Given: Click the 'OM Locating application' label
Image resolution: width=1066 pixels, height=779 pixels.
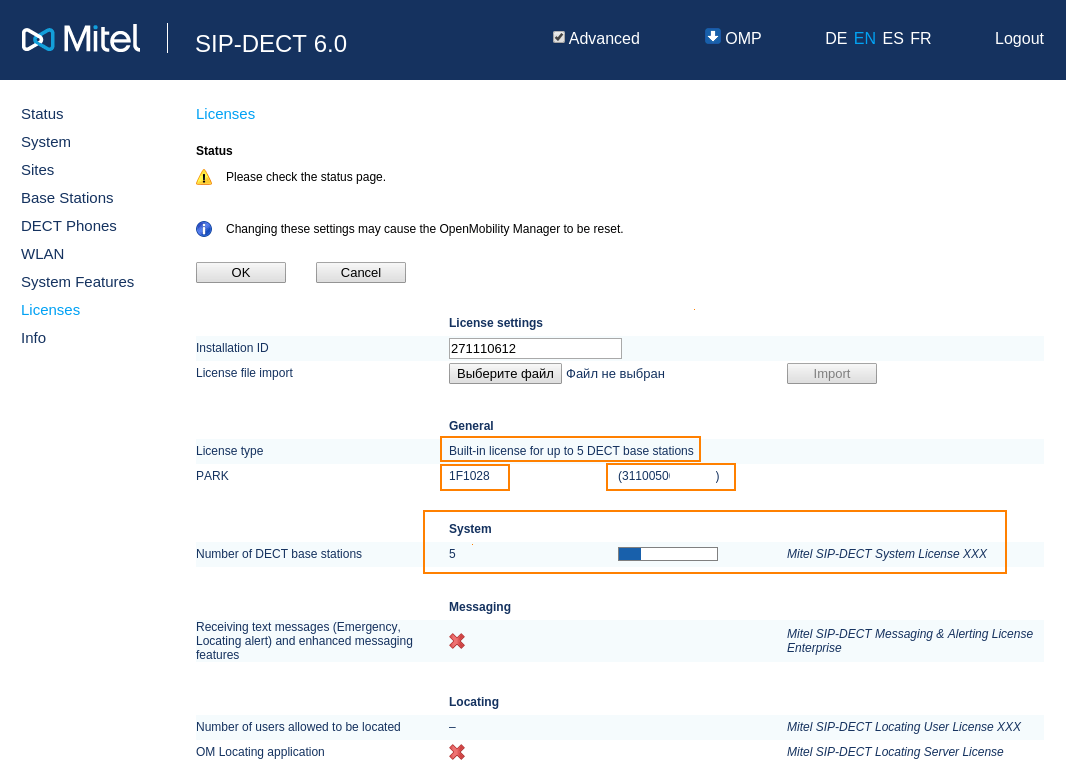Looking at the screenshot, I should (260, 752).
